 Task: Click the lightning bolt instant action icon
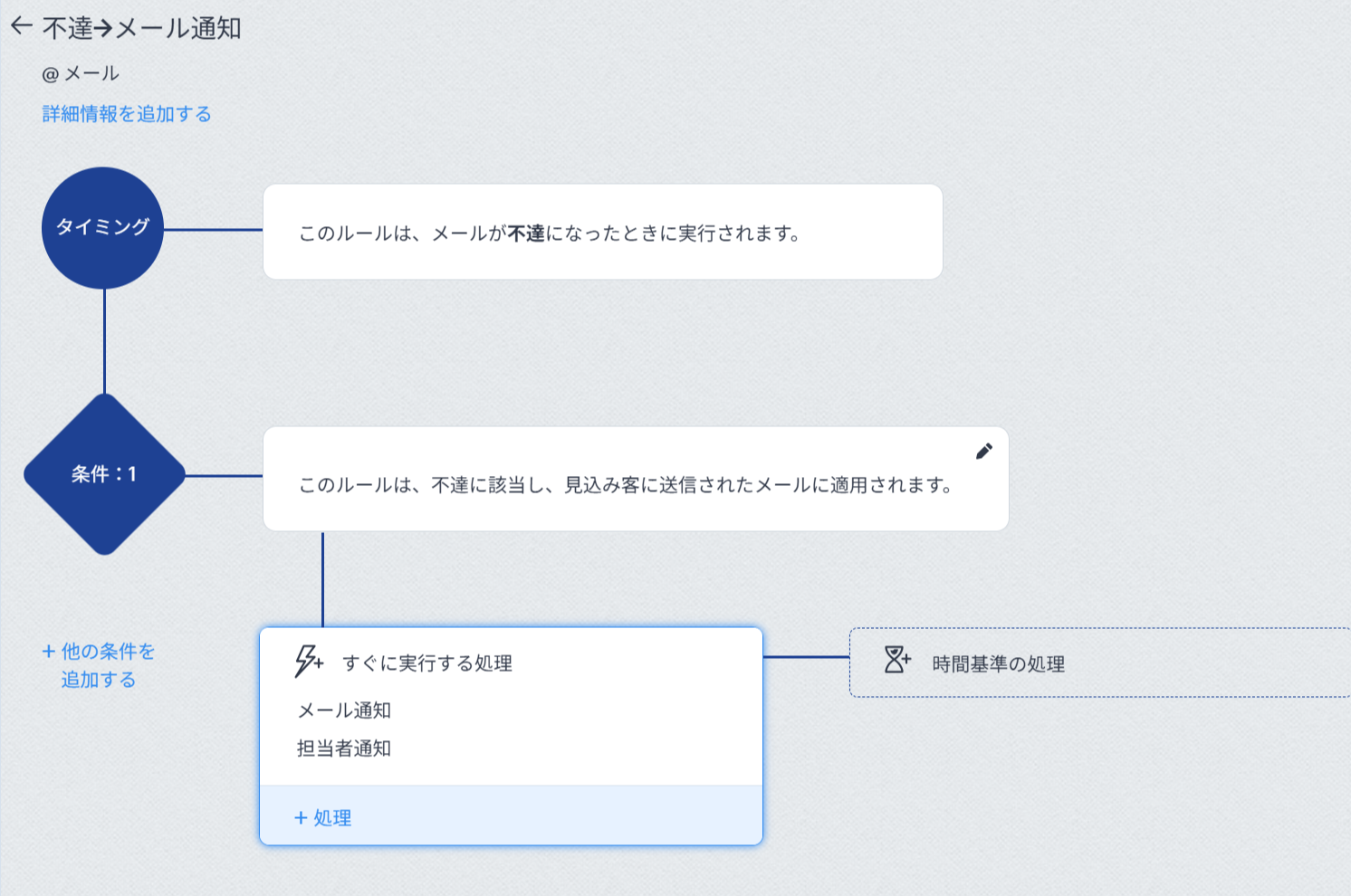[x=308, y=662]
